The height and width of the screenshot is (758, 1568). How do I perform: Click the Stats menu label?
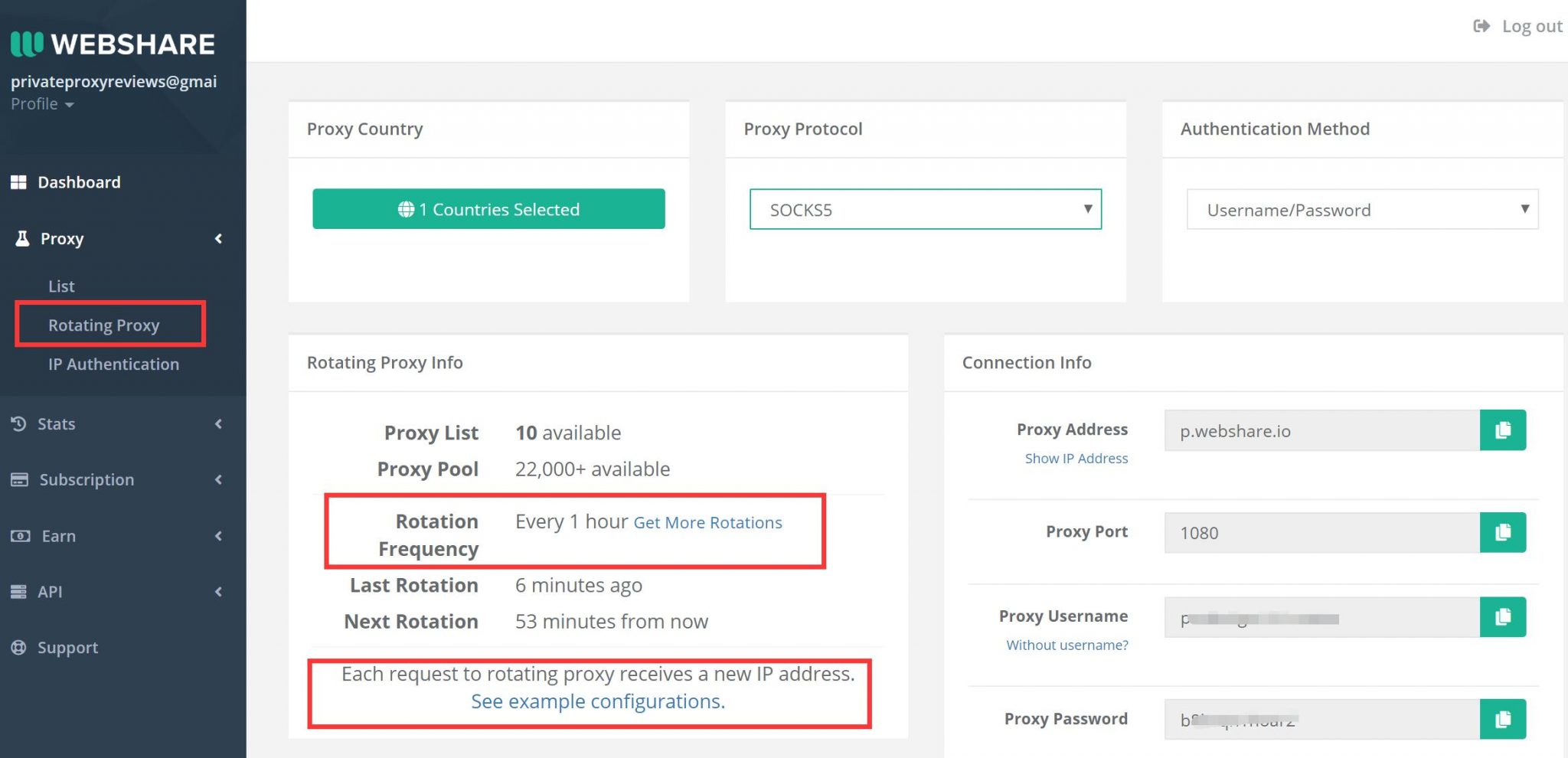56,423
